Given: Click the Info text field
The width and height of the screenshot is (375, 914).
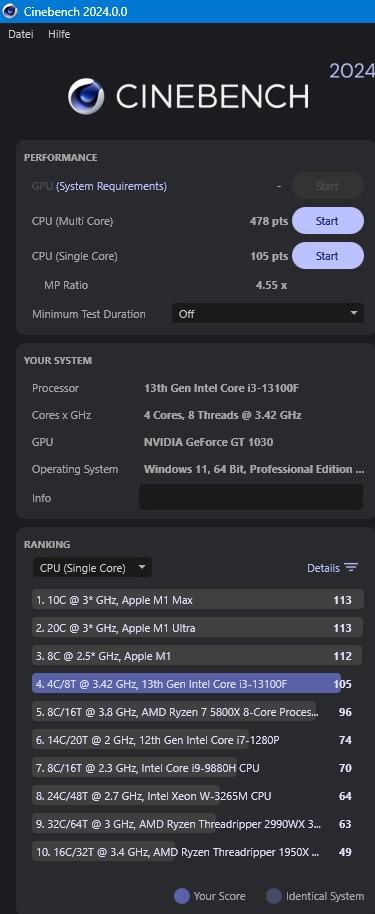Looking at the screenshot, I should (x=251, y=497).
